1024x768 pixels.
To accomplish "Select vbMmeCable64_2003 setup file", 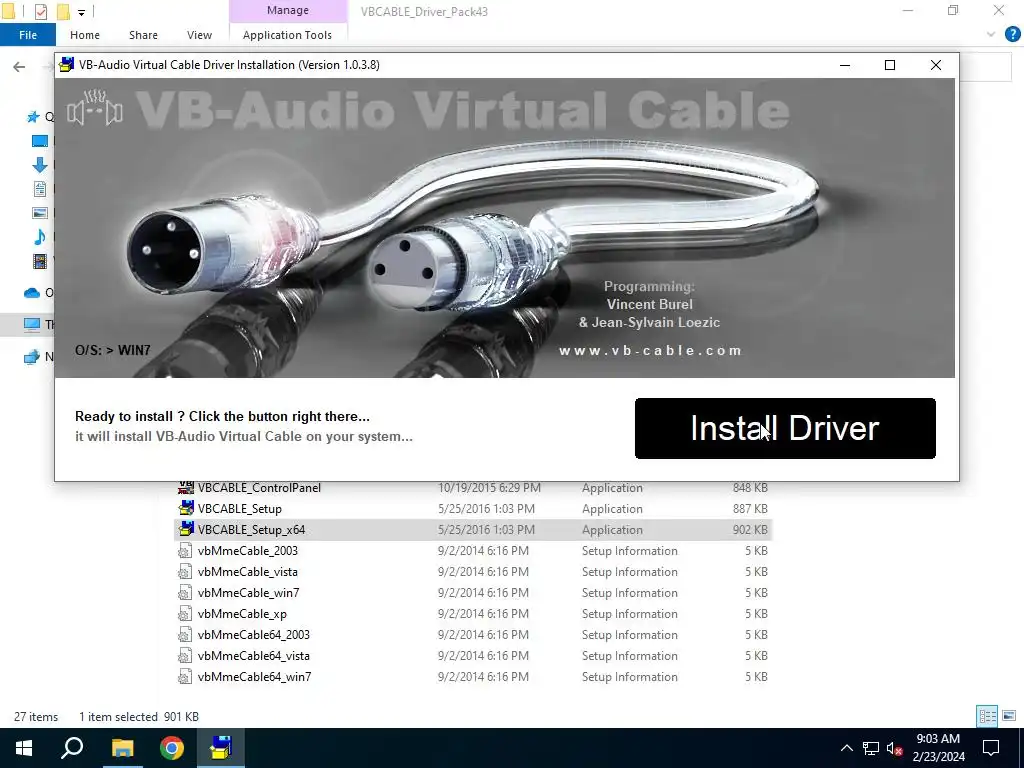I will 473,635.
